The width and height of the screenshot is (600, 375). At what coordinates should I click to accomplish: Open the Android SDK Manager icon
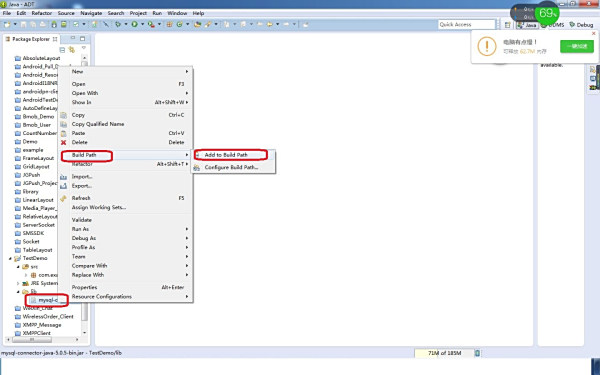[x=54, y=24]
